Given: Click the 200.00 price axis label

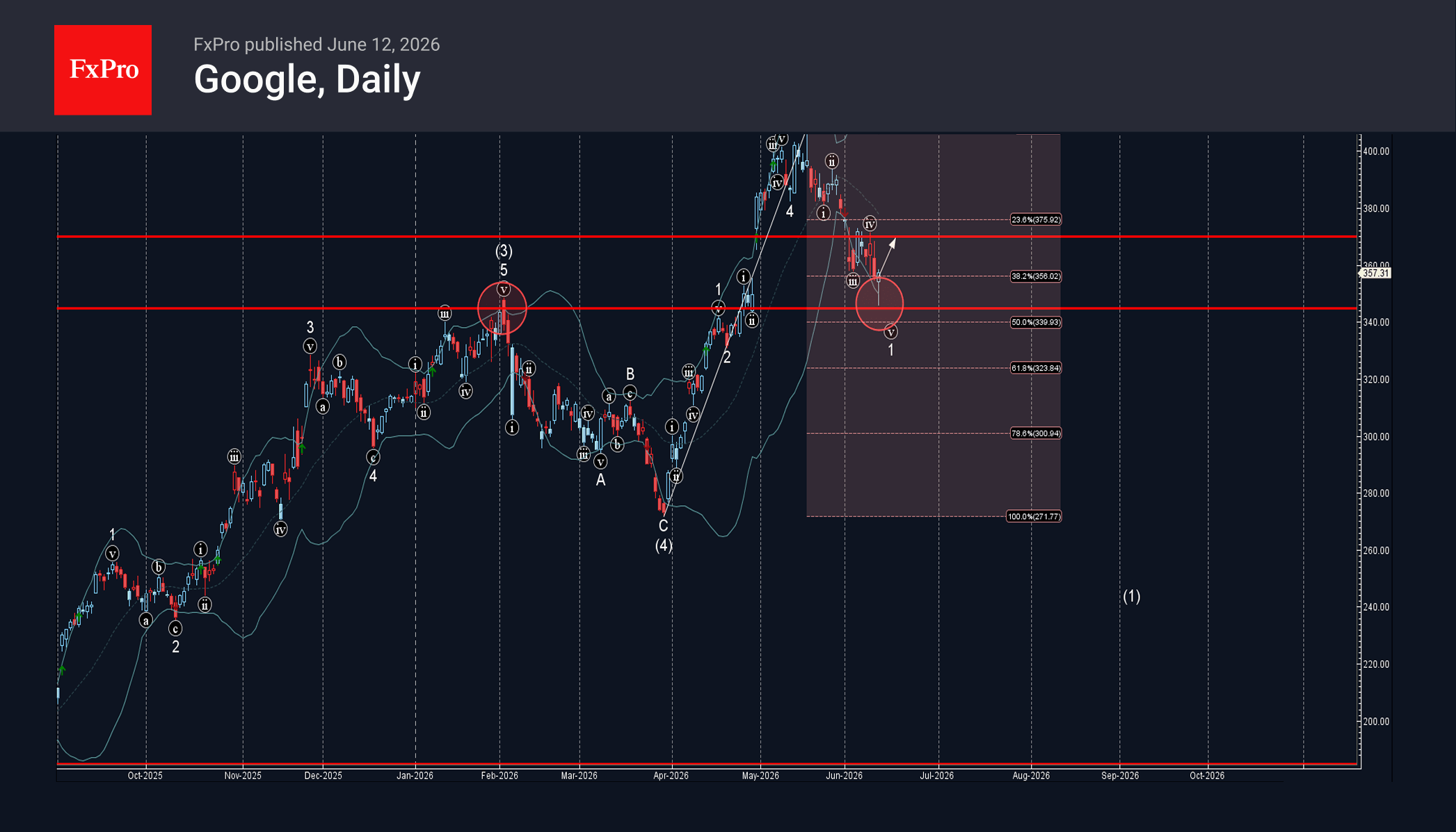Looking at the screenshot, I should [1376, 721].
